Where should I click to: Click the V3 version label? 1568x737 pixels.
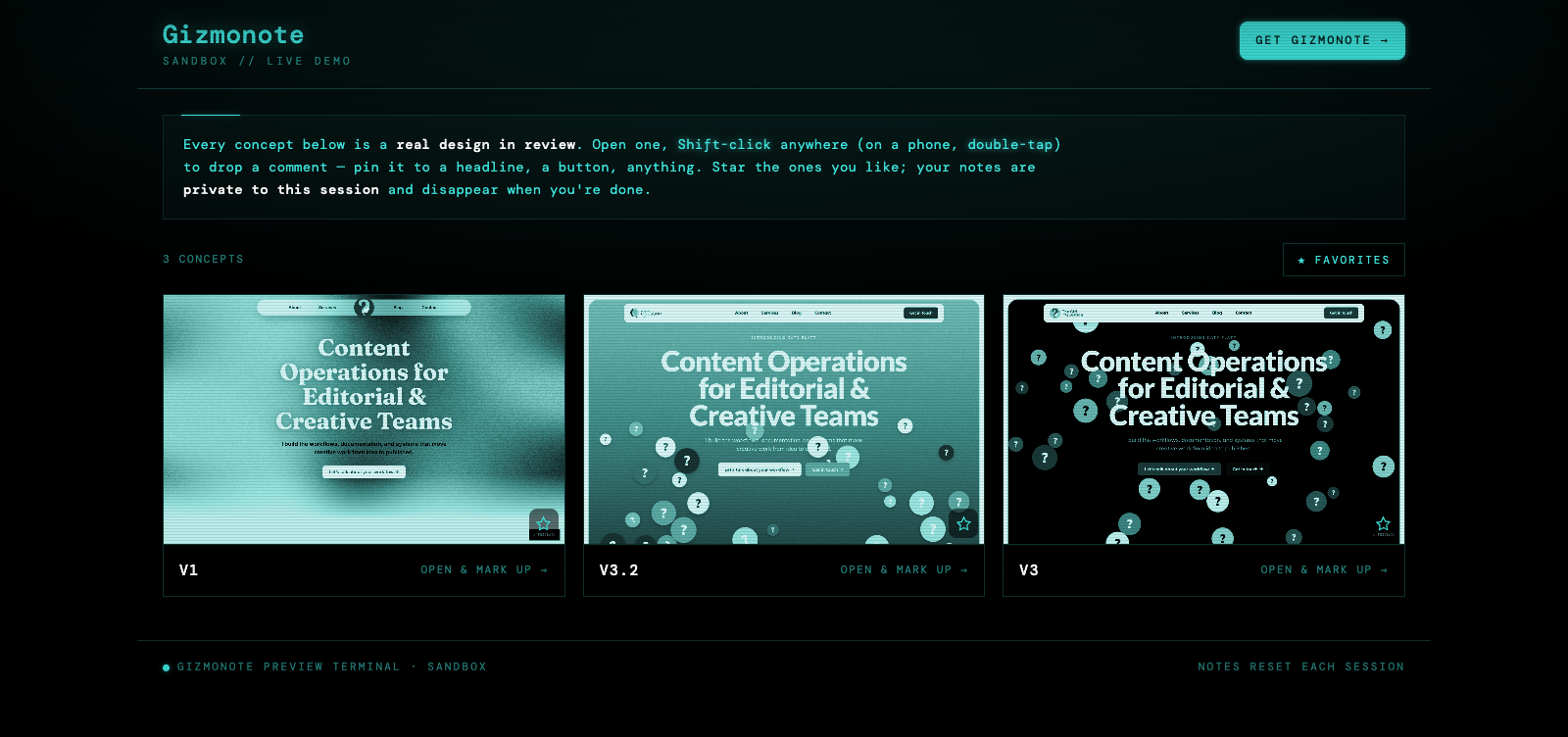(1029, 569)
